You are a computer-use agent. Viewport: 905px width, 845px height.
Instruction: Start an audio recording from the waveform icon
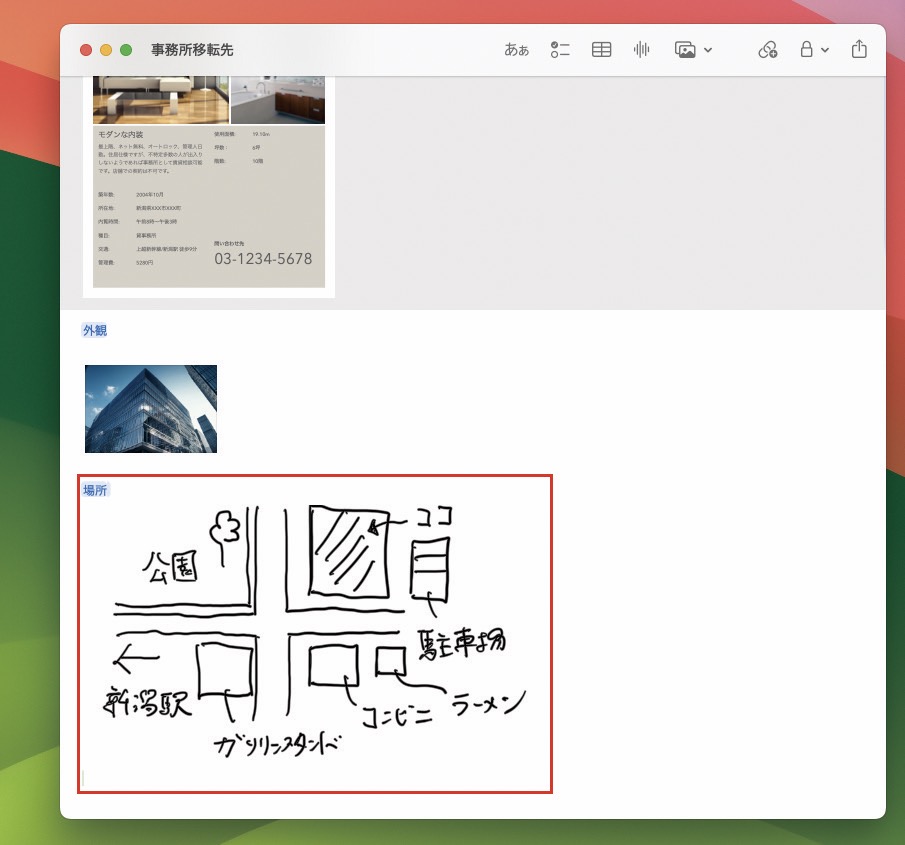coord(641,50)
